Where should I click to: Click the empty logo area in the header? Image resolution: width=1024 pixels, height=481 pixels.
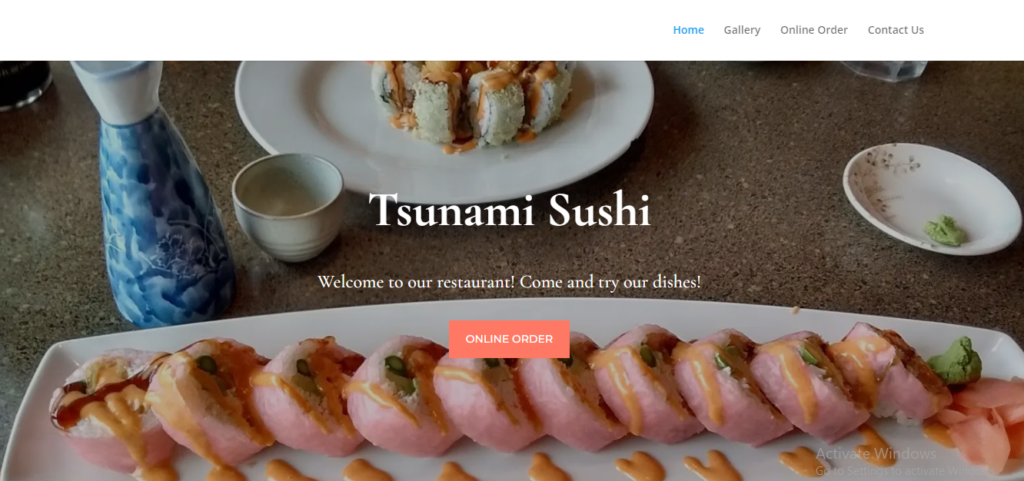[x=163, y=30]
